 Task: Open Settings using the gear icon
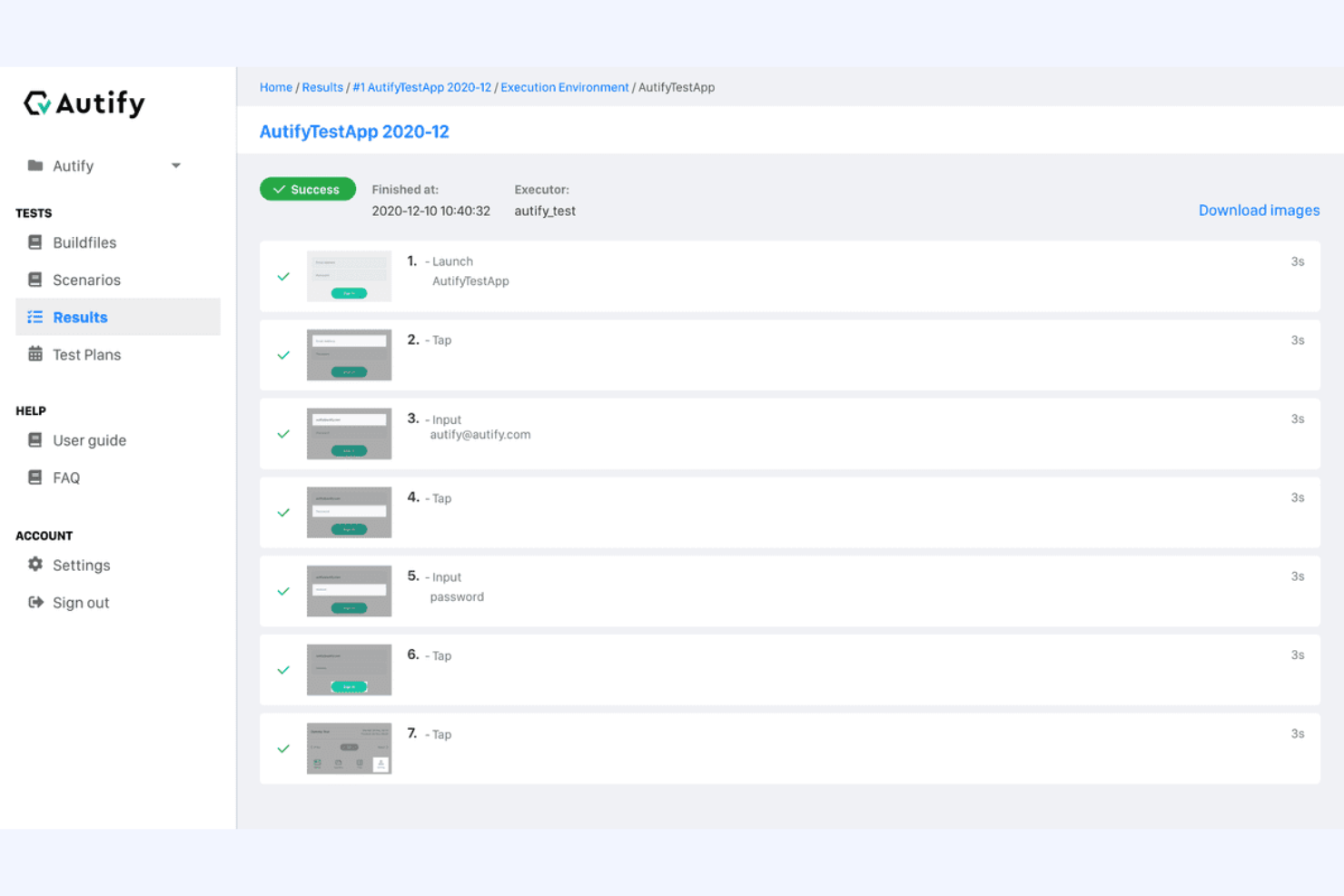[x=35, y=565]
